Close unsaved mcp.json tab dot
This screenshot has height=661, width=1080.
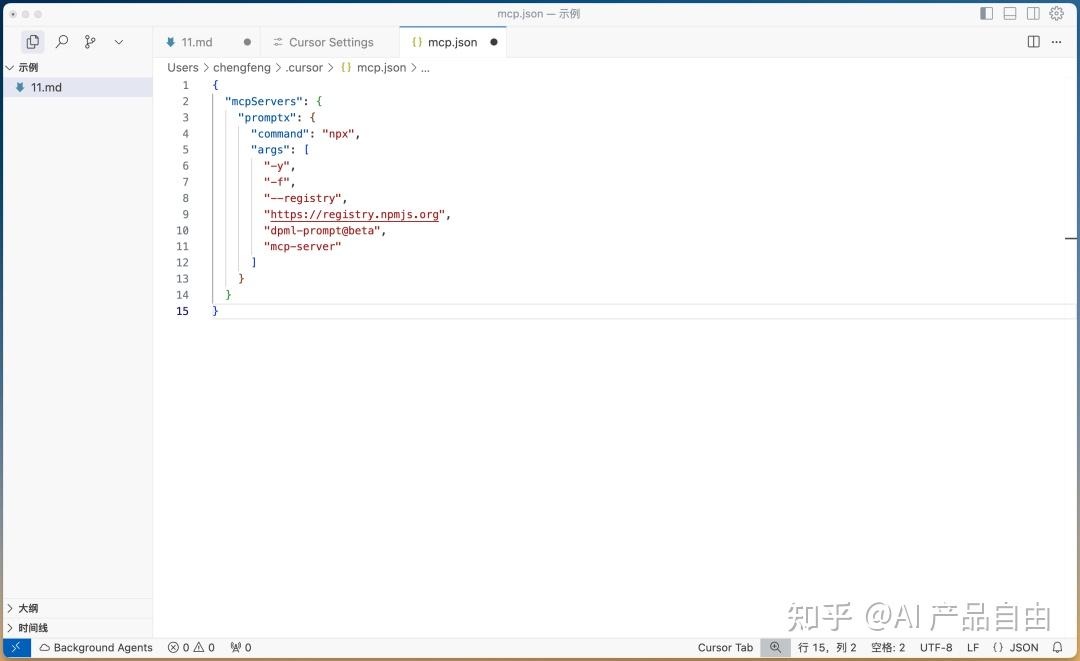tap(494, 42)
